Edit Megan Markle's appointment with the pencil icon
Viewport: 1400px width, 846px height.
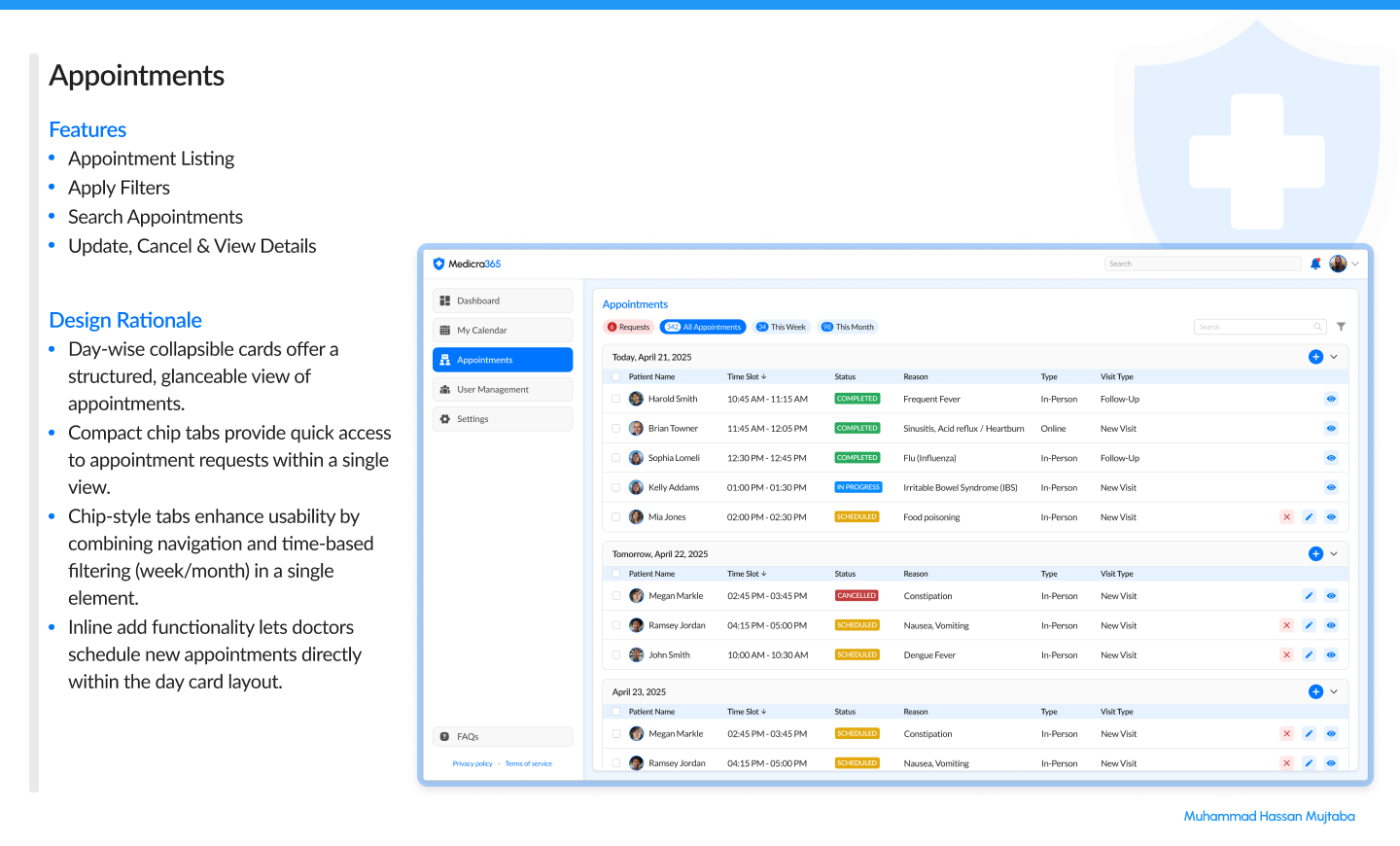(x=1309, y=595)
